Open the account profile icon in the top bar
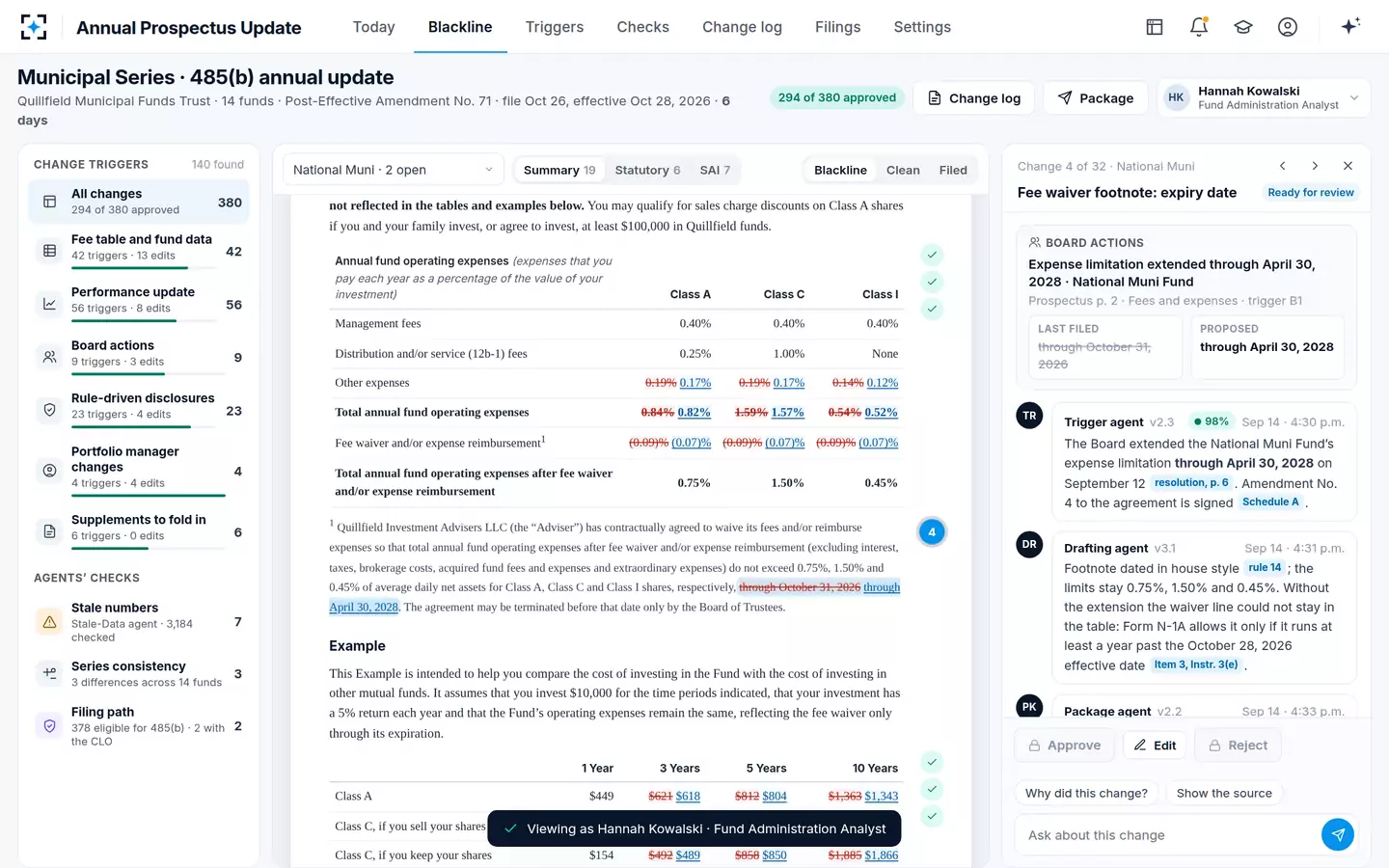Viewport: 1389px width, 868px height. (1288, 27)
